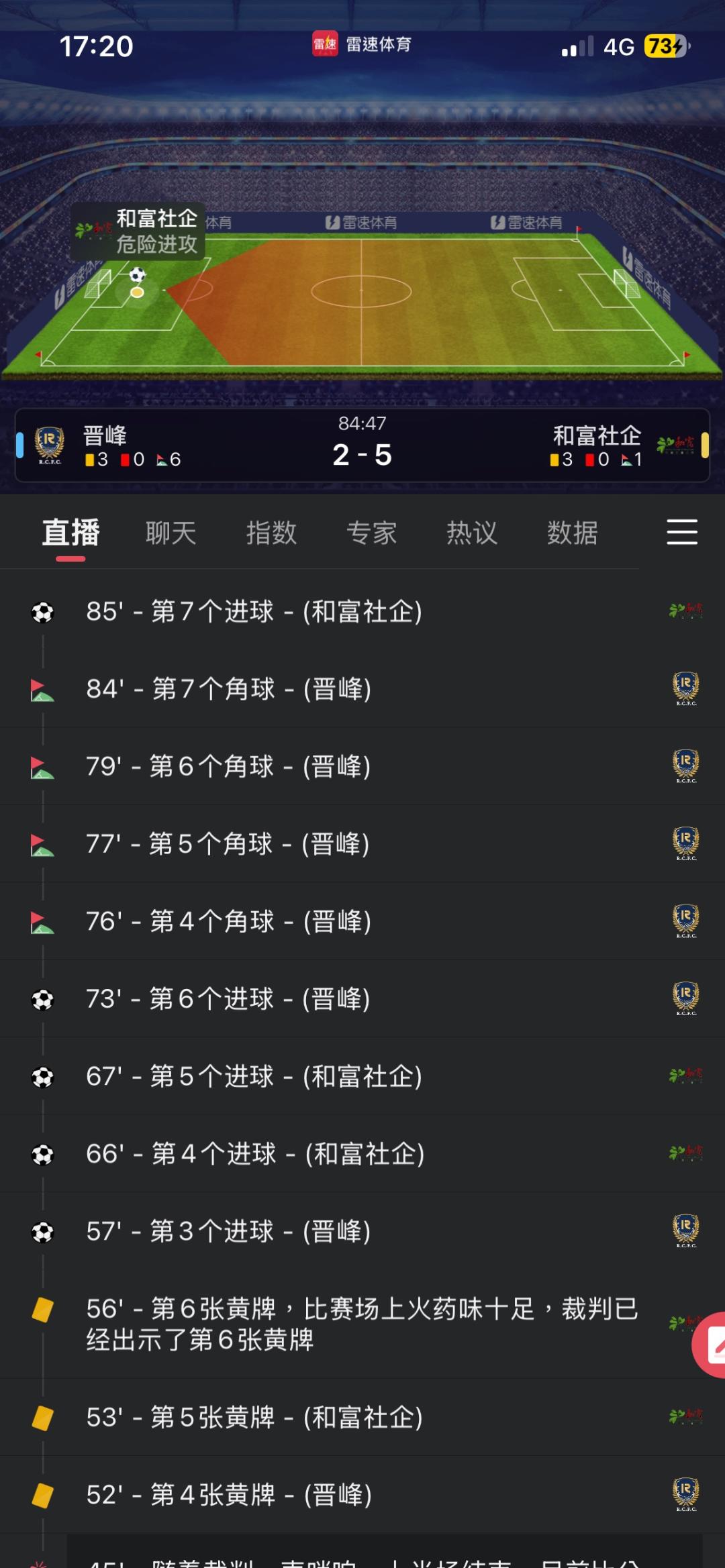Open the hamburger menu beside tabs
The width and height of the screenshot is (725, 1568).
point(681,532)
